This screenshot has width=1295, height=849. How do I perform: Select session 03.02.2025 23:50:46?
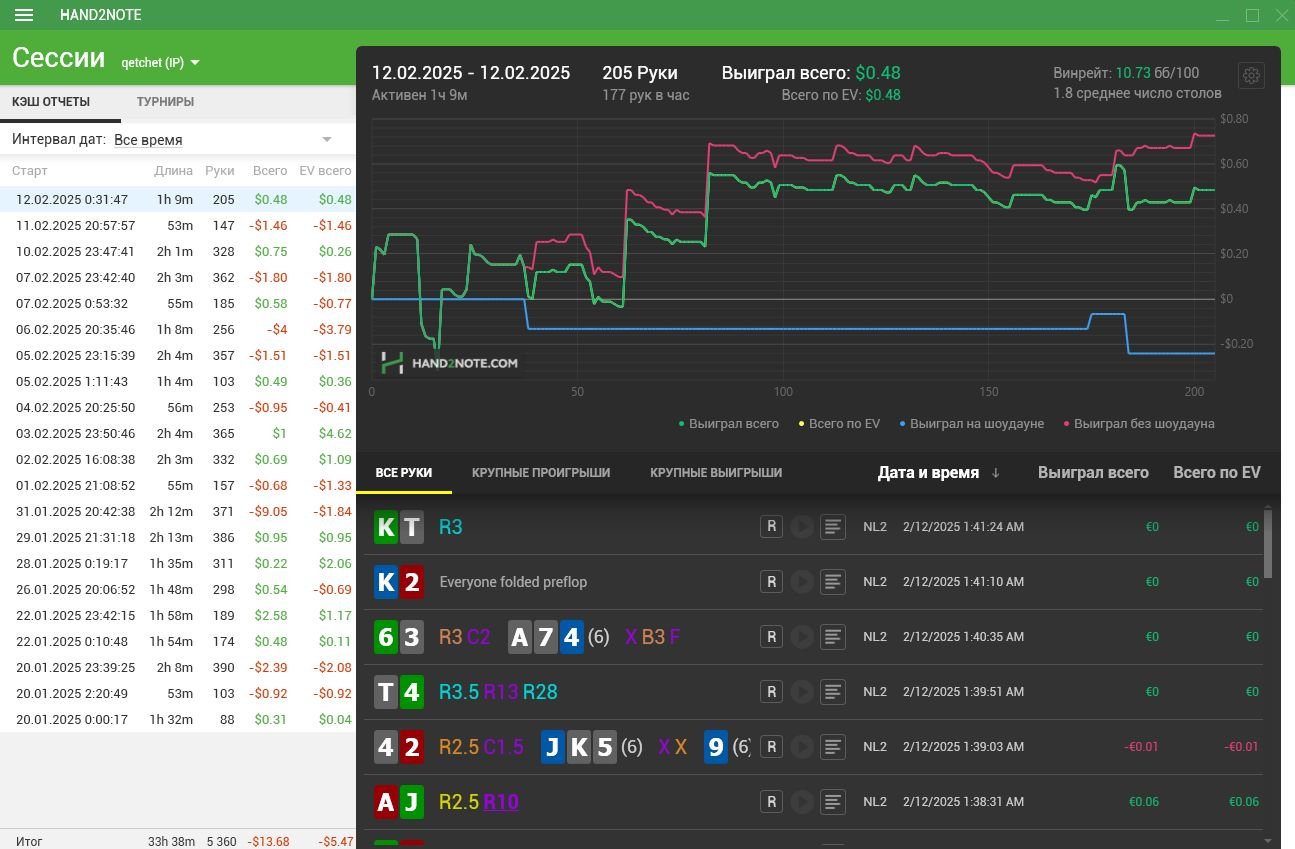[178, 434]
